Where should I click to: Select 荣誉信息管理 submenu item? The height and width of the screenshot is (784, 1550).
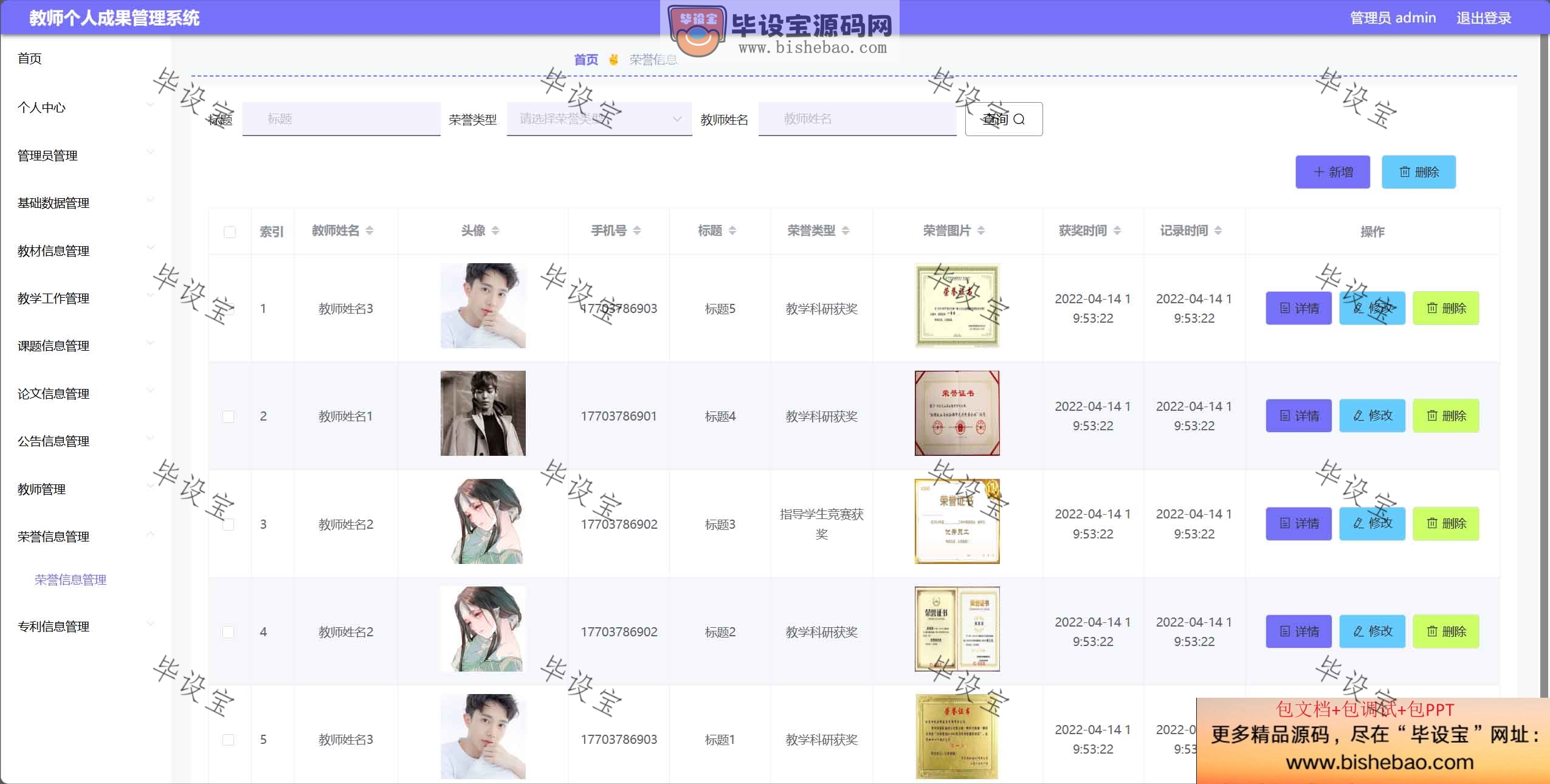(71, 580)
